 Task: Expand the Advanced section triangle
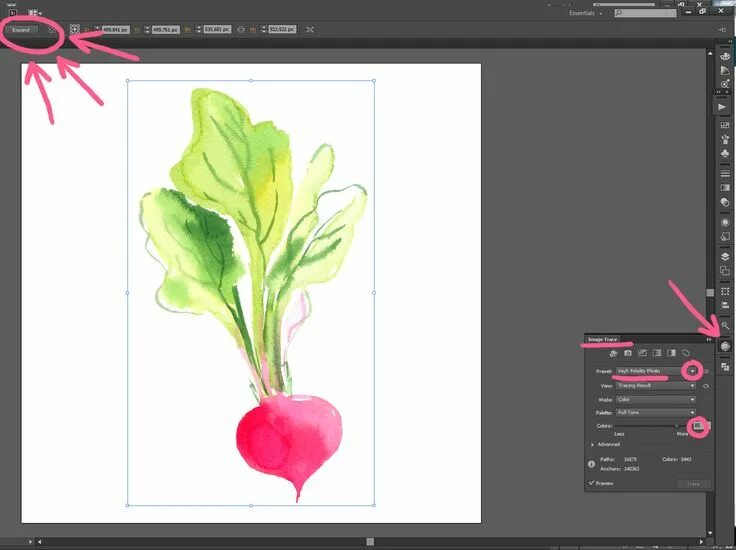pyautogui.click(x=592, y=444)
